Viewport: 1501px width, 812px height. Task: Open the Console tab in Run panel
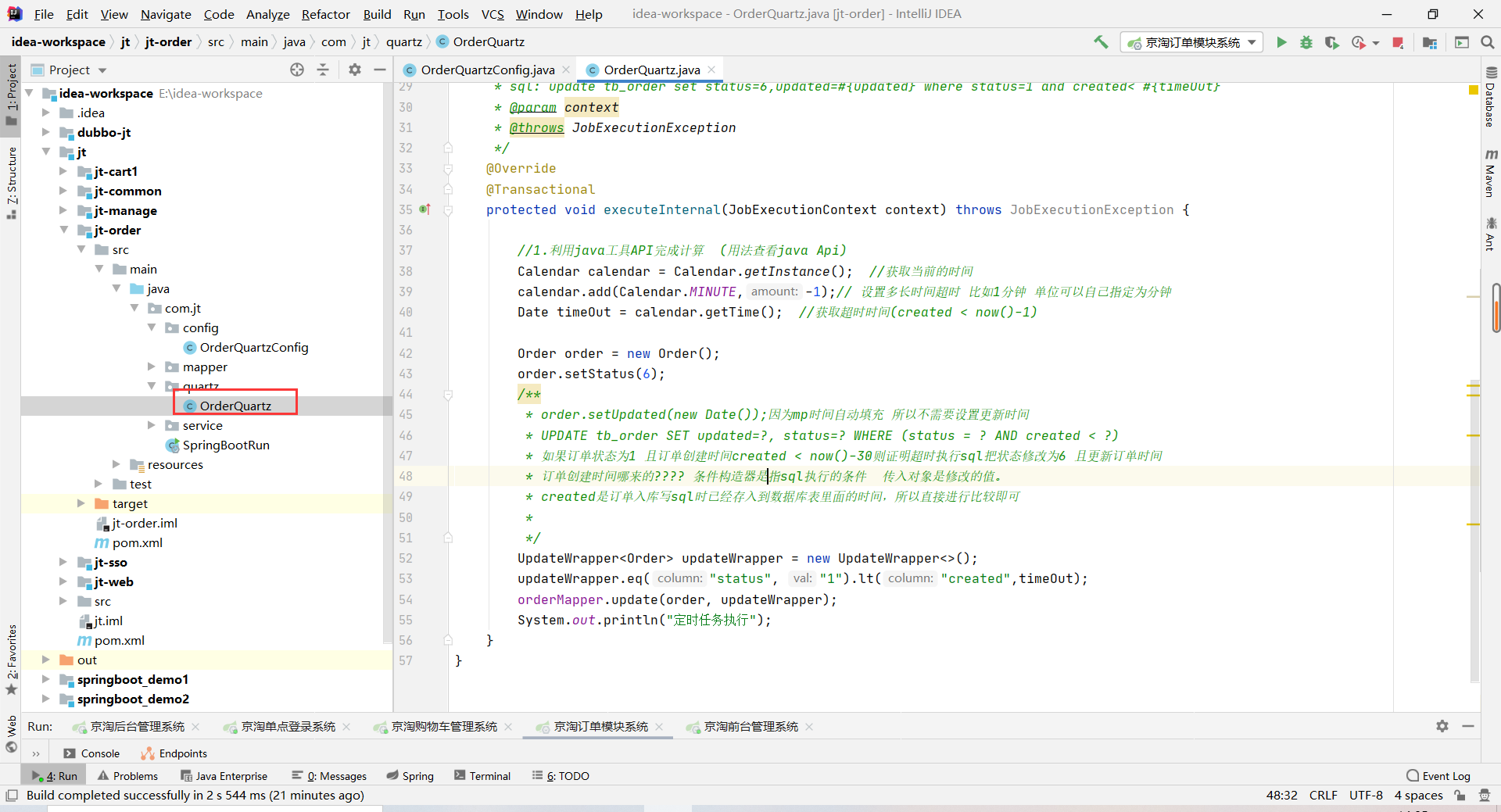(91, 753)
